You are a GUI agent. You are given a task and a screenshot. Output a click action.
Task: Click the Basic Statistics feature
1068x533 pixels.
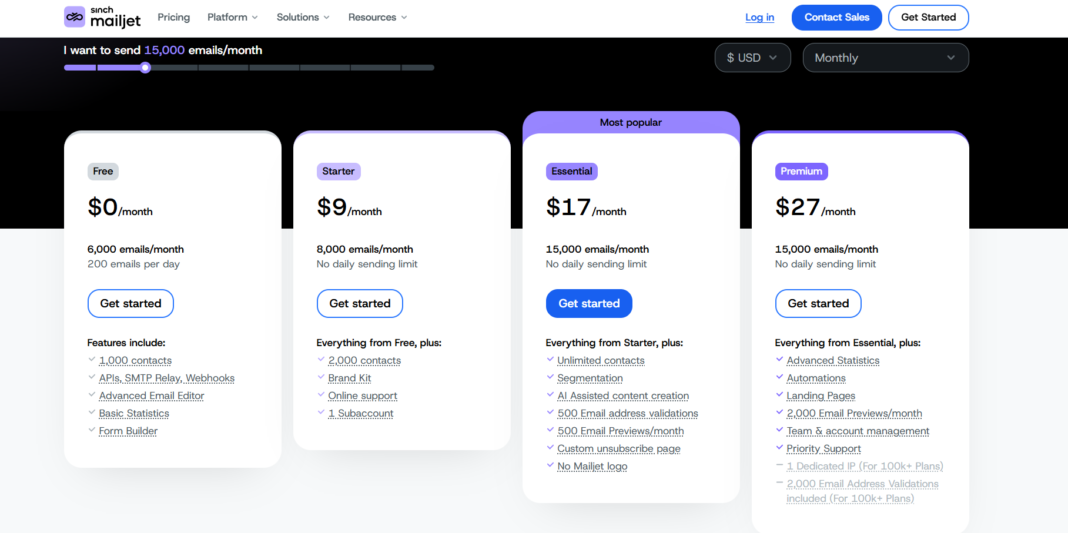pyautogui.click(x=134, y=413)
